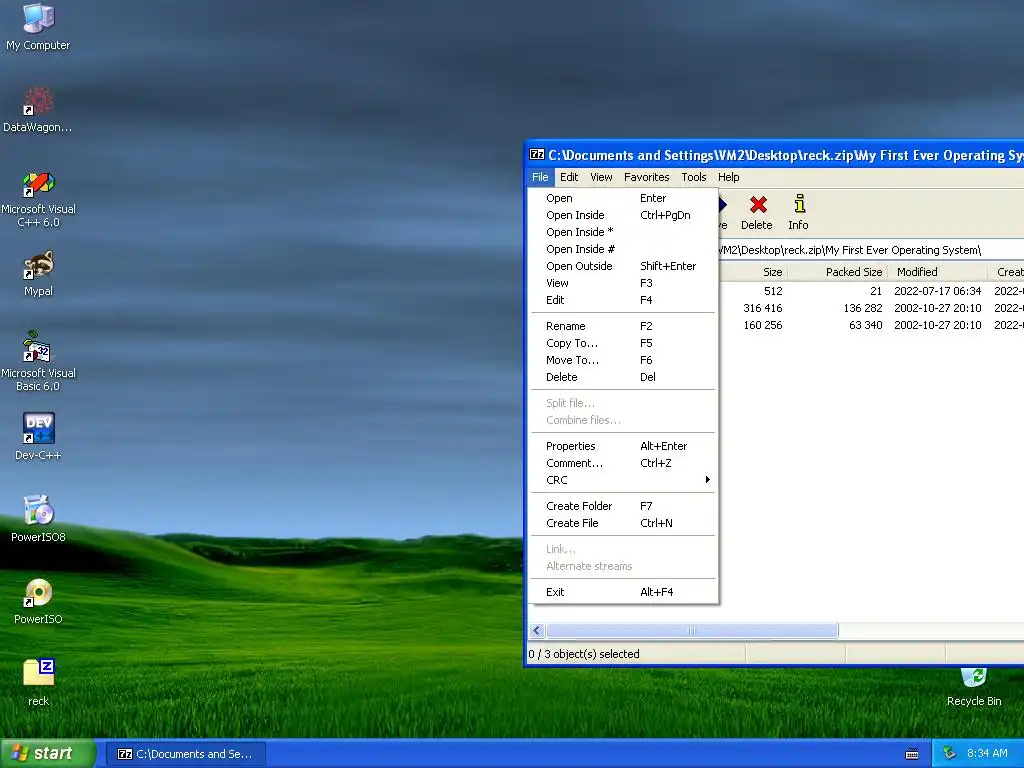Select the reck zip file icon
This screenshot has width=1024, height=768.
click(39, 682)
